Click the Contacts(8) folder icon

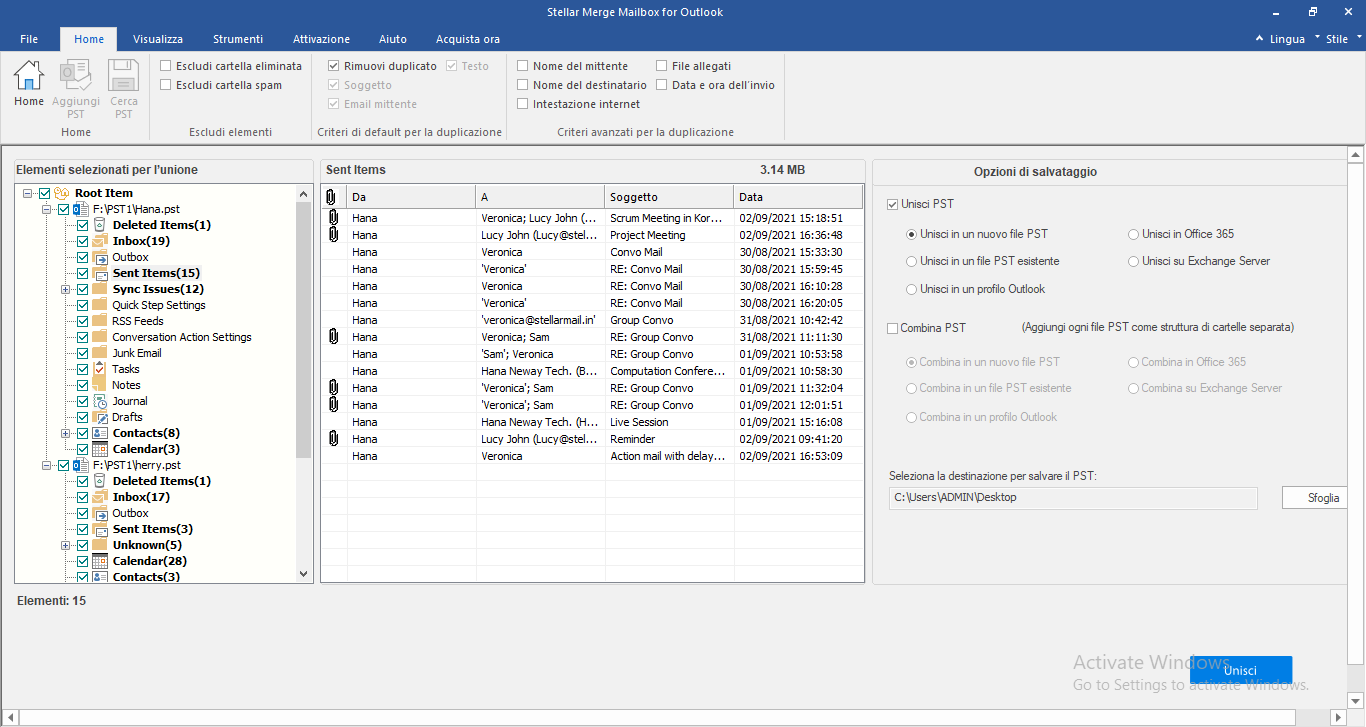(x=100, y=433)
